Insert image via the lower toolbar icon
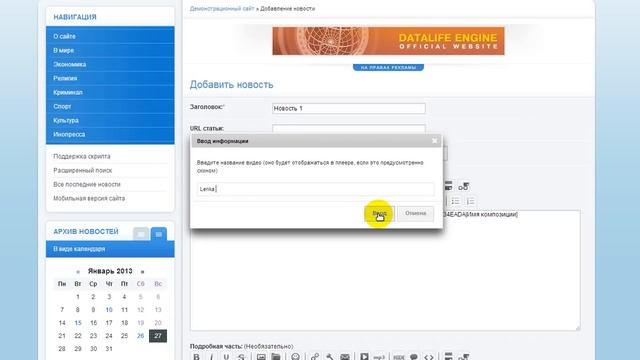The width and height of the screenshot is (640, 360). pyautogui.click(x=261, y=357)
